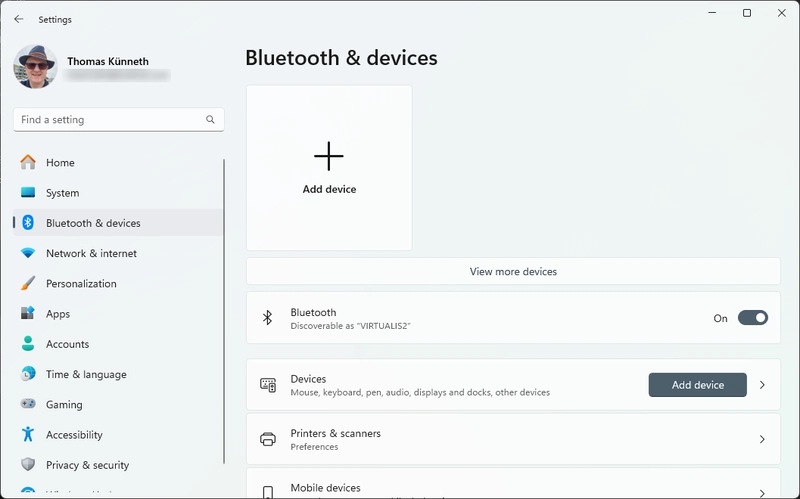Select Network & internet category
This screenshot has width=800, height=499.
[x=118, y=253]
